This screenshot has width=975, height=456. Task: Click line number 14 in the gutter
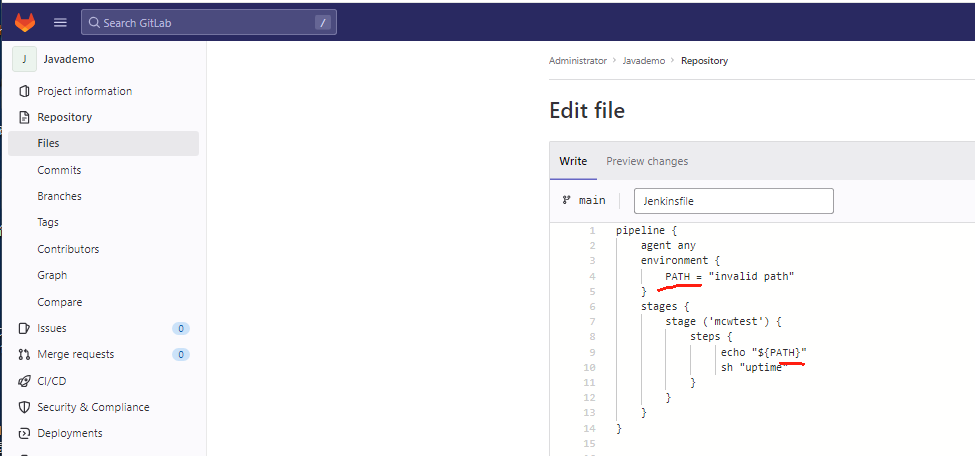(x=590, y=428)
